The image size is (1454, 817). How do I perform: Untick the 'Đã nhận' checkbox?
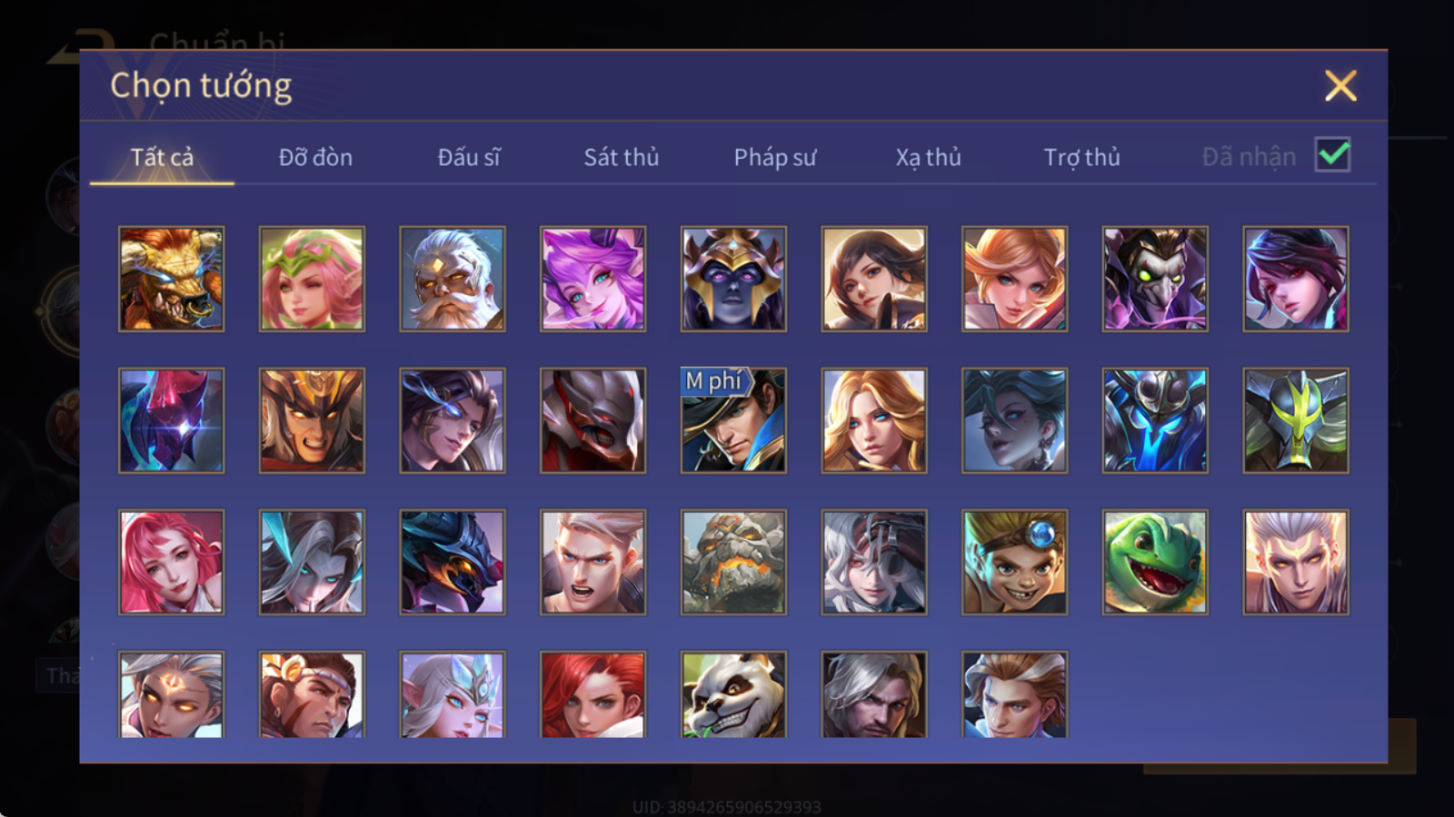pos(1332,155)
